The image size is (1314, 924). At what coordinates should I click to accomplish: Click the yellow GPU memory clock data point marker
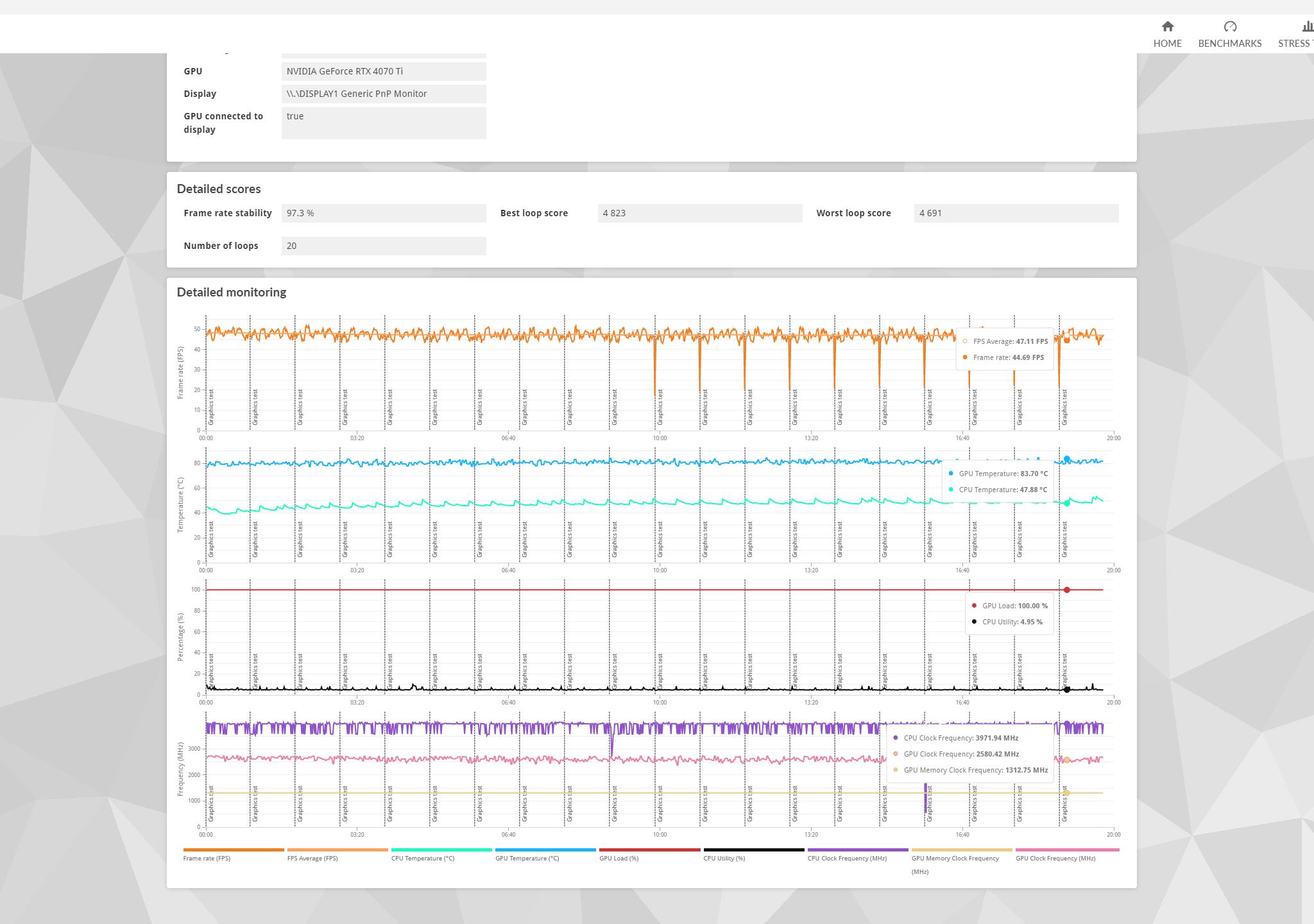(1067, 793)
